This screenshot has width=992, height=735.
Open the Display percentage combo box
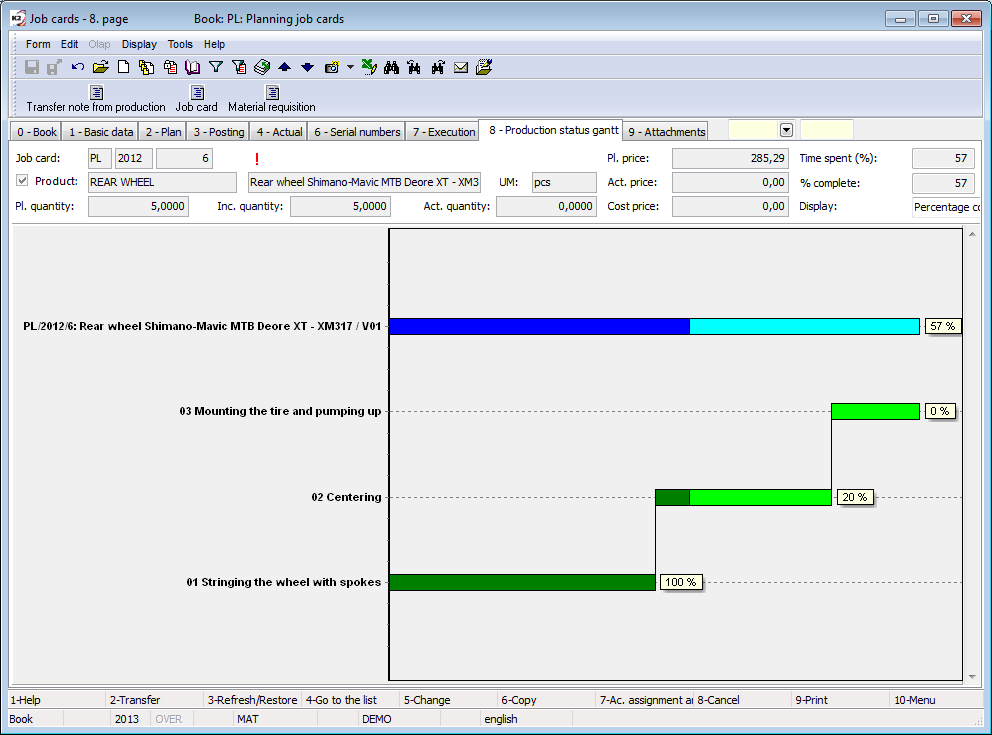coord(945,207)
